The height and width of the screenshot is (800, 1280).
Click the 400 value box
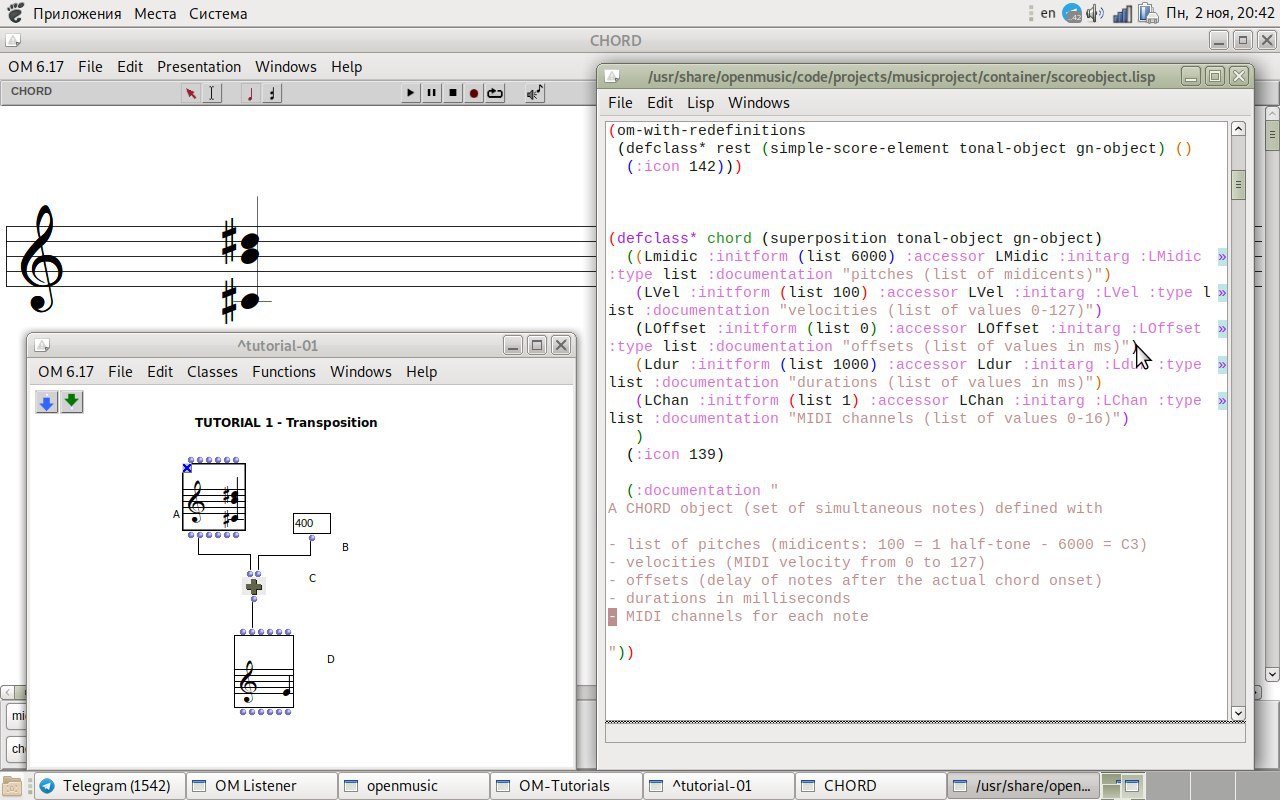point(311,523)
